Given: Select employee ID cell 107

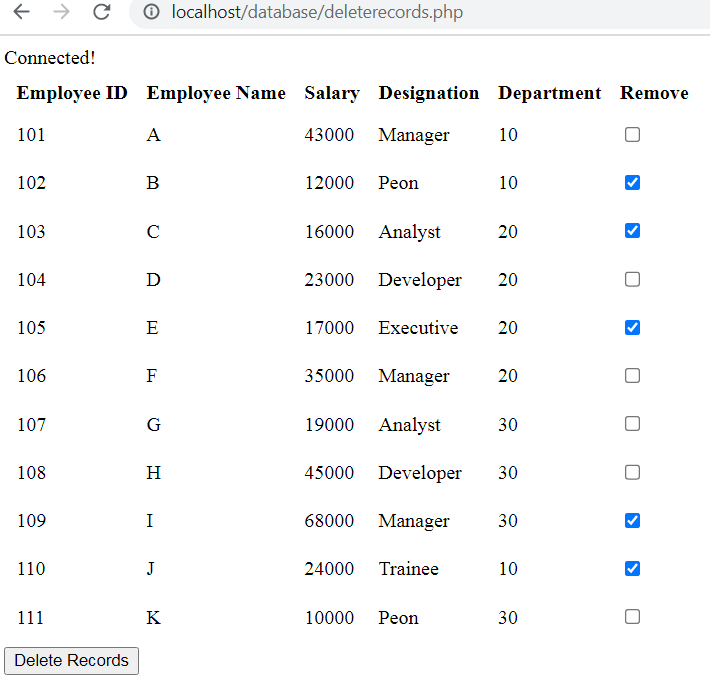Looking at the screenshot, I should click(x=31, y=424).
